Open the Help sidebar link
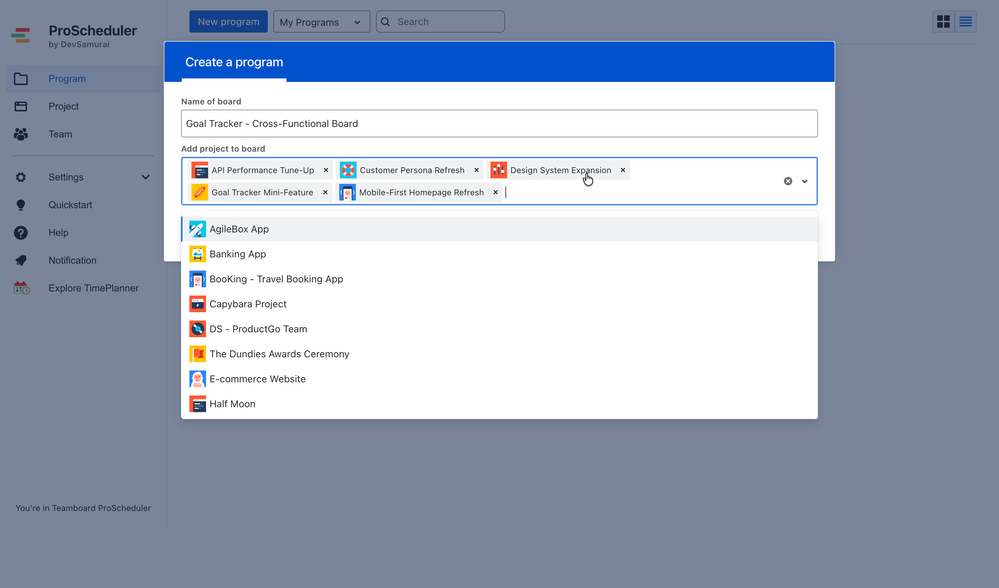 coord(59,233)
